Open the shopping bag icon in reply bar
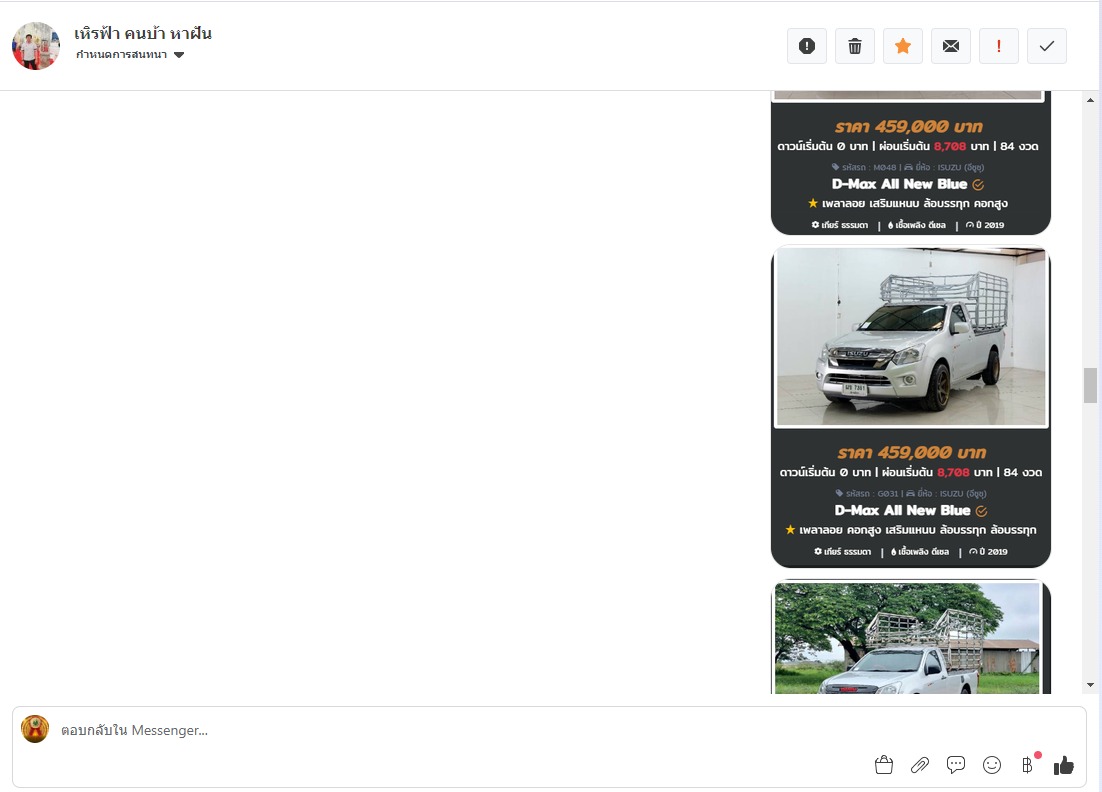The width and height of the screenshot is (1102, 792). click(x=884, y=765)
